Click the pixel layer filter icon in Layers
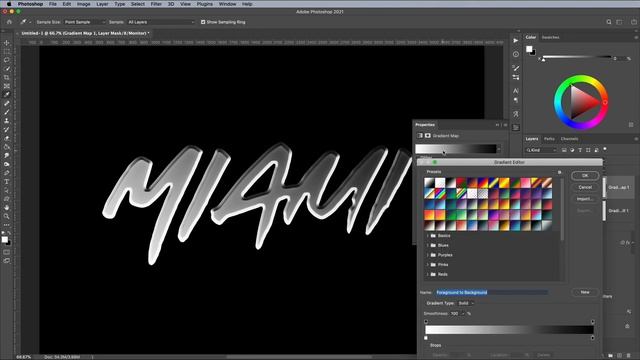 (x=564, y=150)
